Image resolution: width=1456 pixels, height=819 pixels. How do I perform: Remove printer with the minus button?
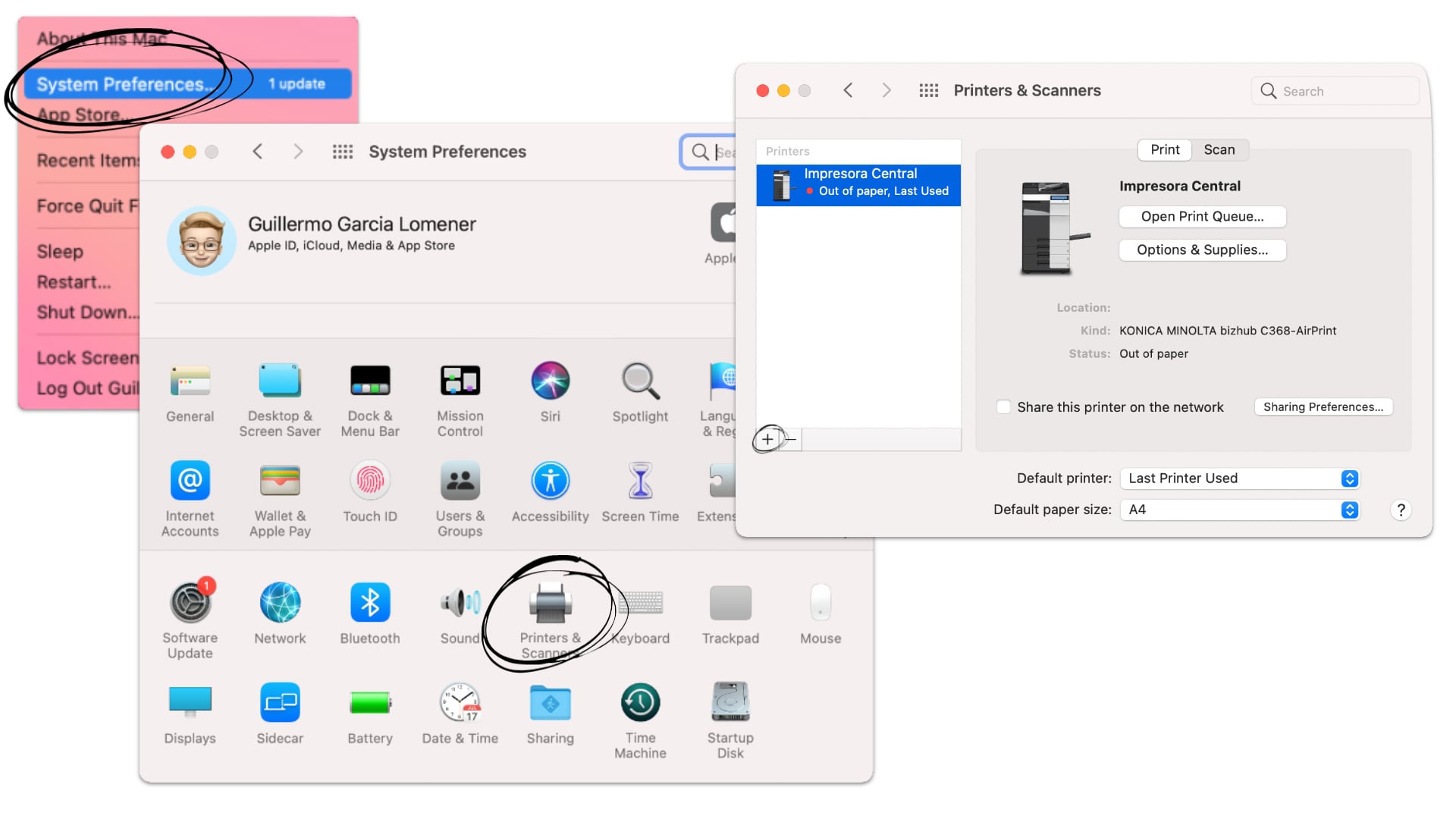coord(790,439)
